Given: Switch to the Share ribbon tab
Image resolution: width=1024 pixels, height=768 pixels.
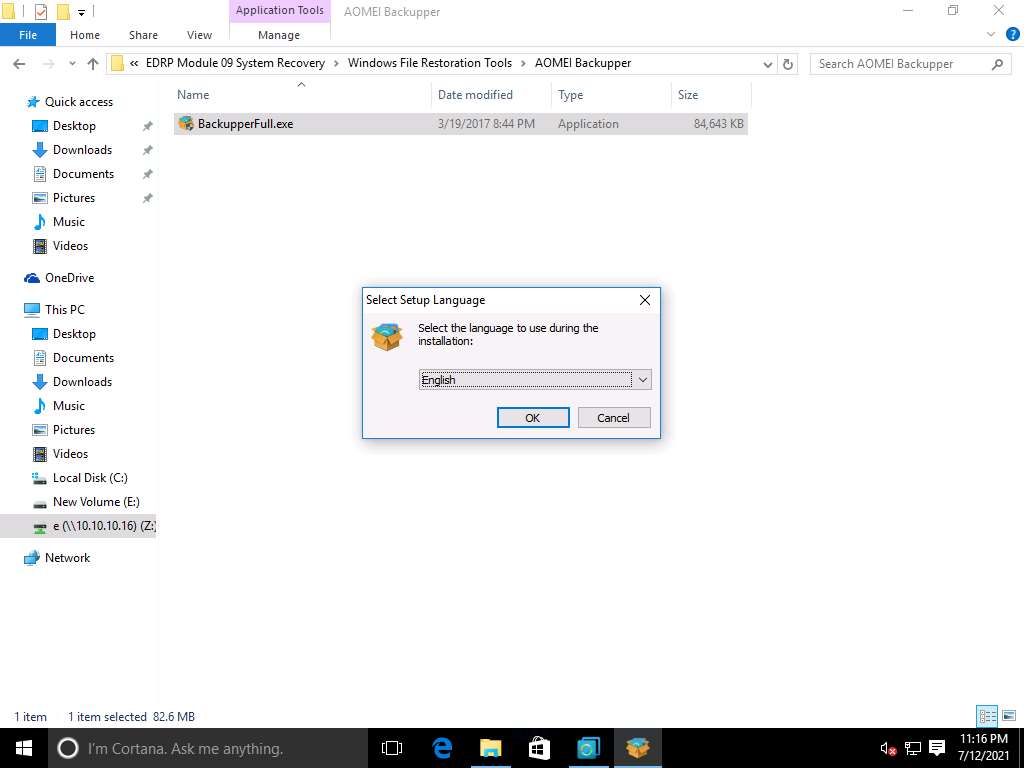Looking at the screenshot, I should tap(143, 35).
